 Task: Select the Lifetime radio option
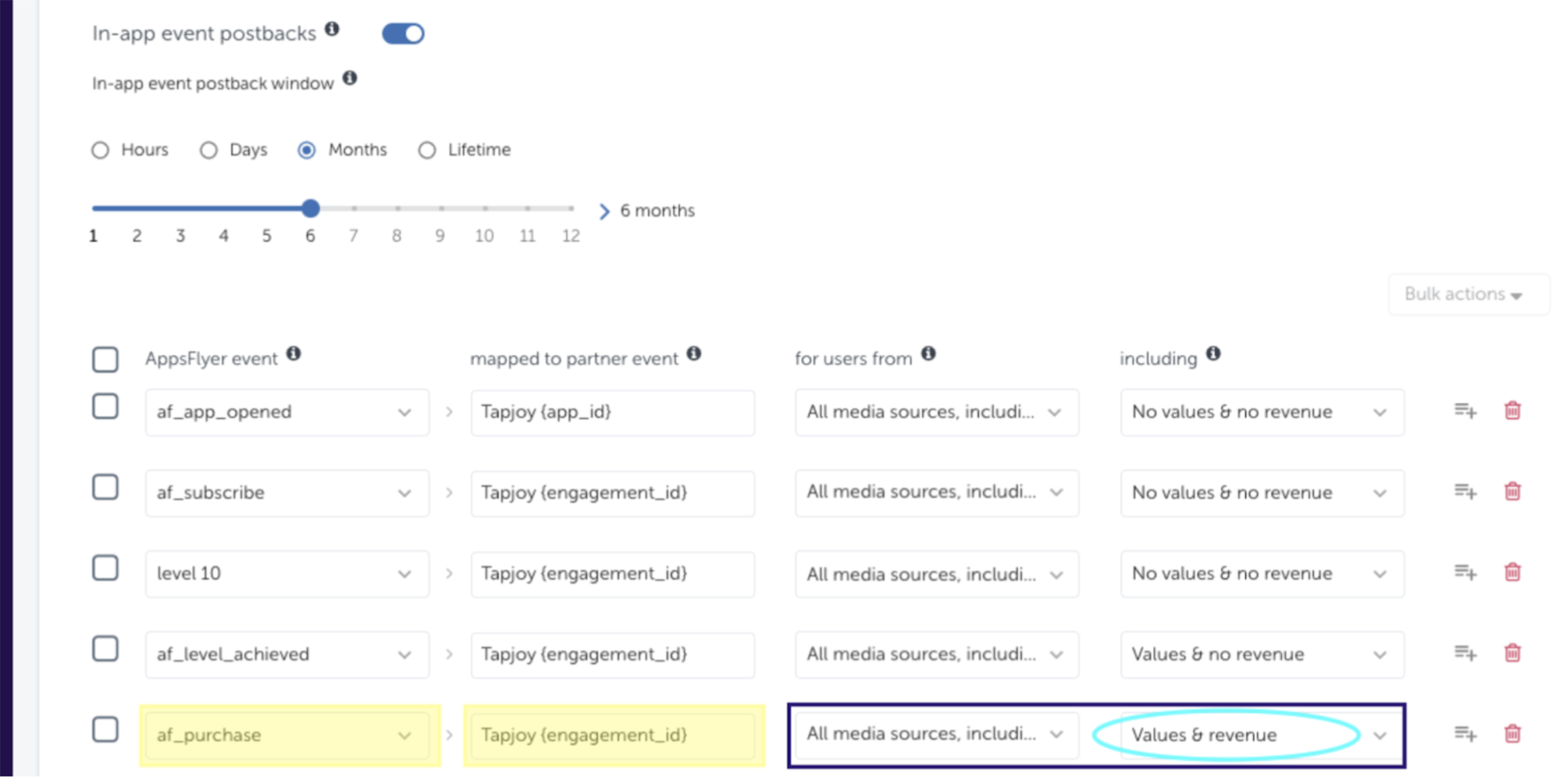427,150
